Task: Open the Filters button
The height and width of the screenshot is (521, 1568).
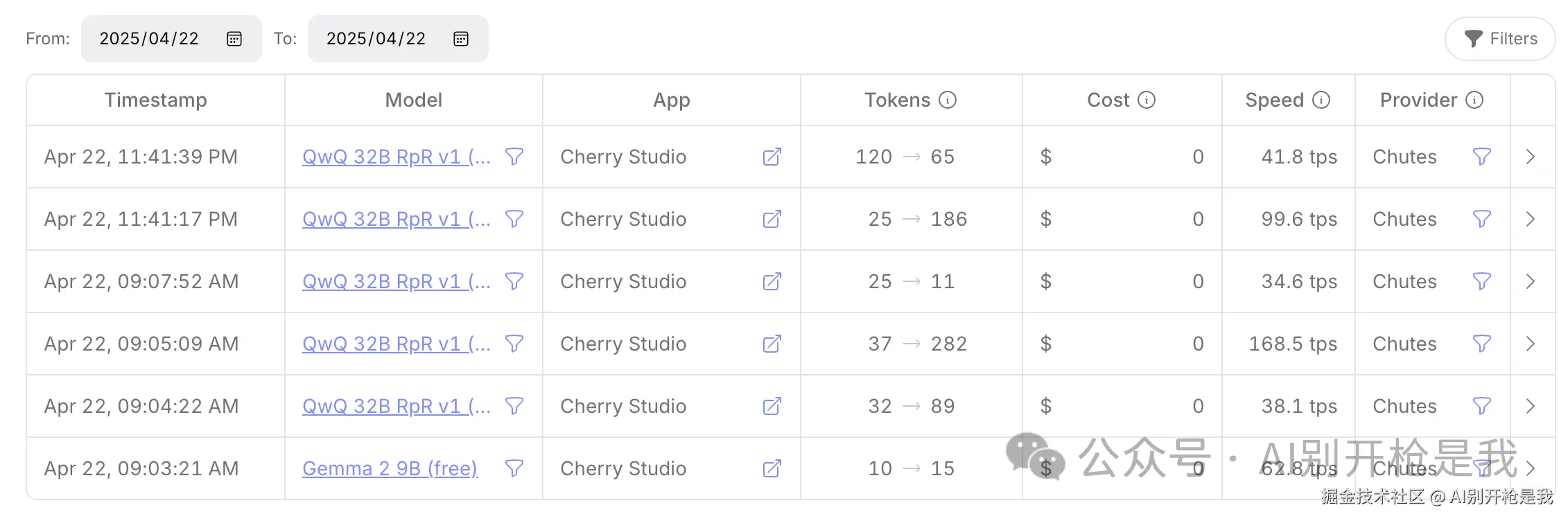Action: click(x=1500, y=39)
